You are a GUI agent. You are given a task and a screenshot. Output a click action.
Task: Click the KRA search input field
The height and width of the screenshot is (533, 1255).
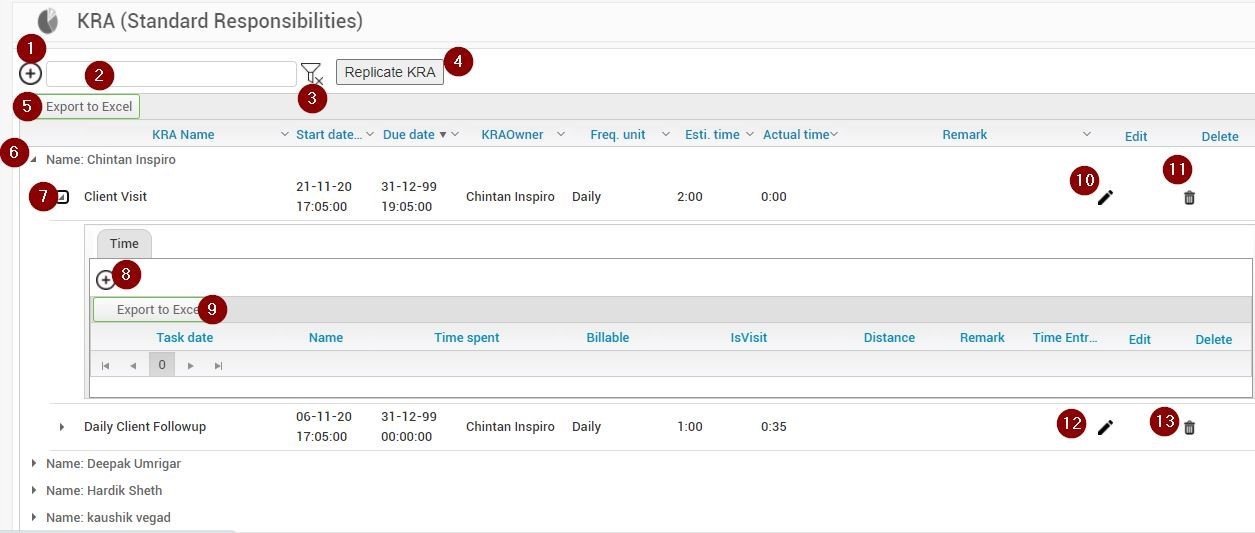(x=171, y=74)
